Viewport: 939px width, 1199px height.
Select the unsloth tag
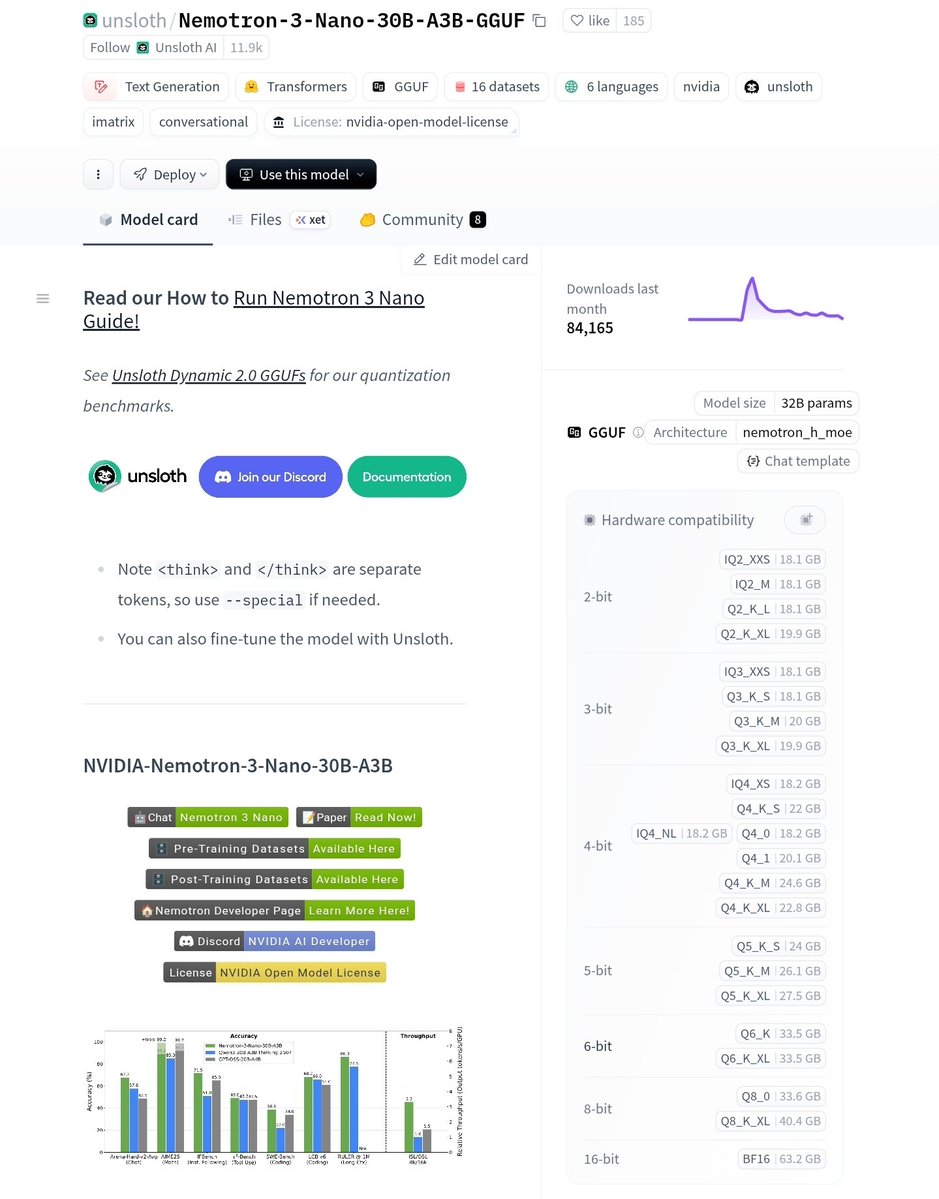point(778,86)
